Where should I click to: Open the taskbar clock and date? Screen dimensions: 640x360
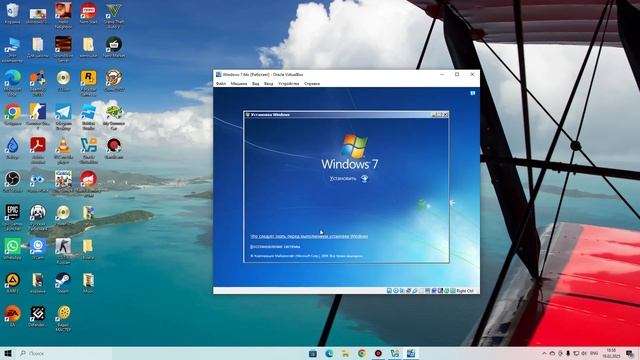[611, 353]
